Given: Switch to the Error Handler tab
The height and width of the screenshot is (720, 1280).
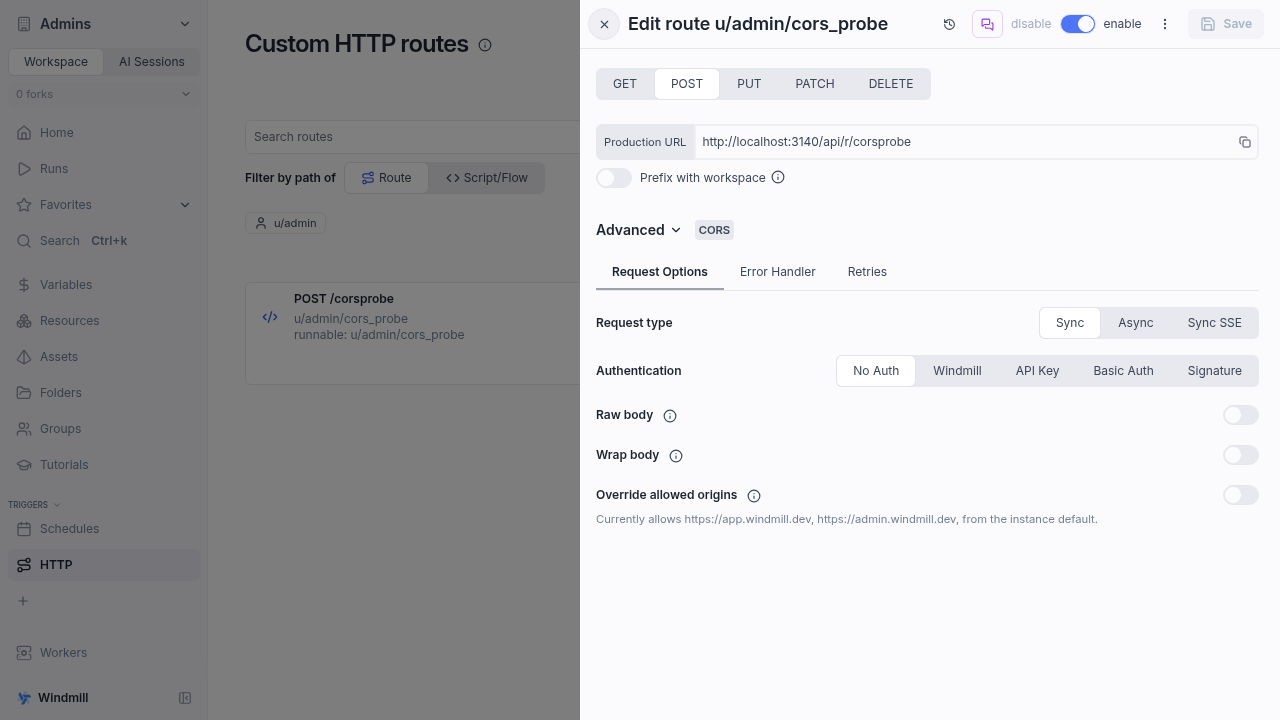Looking at the screenshot, I should click(x=778, y=272).
